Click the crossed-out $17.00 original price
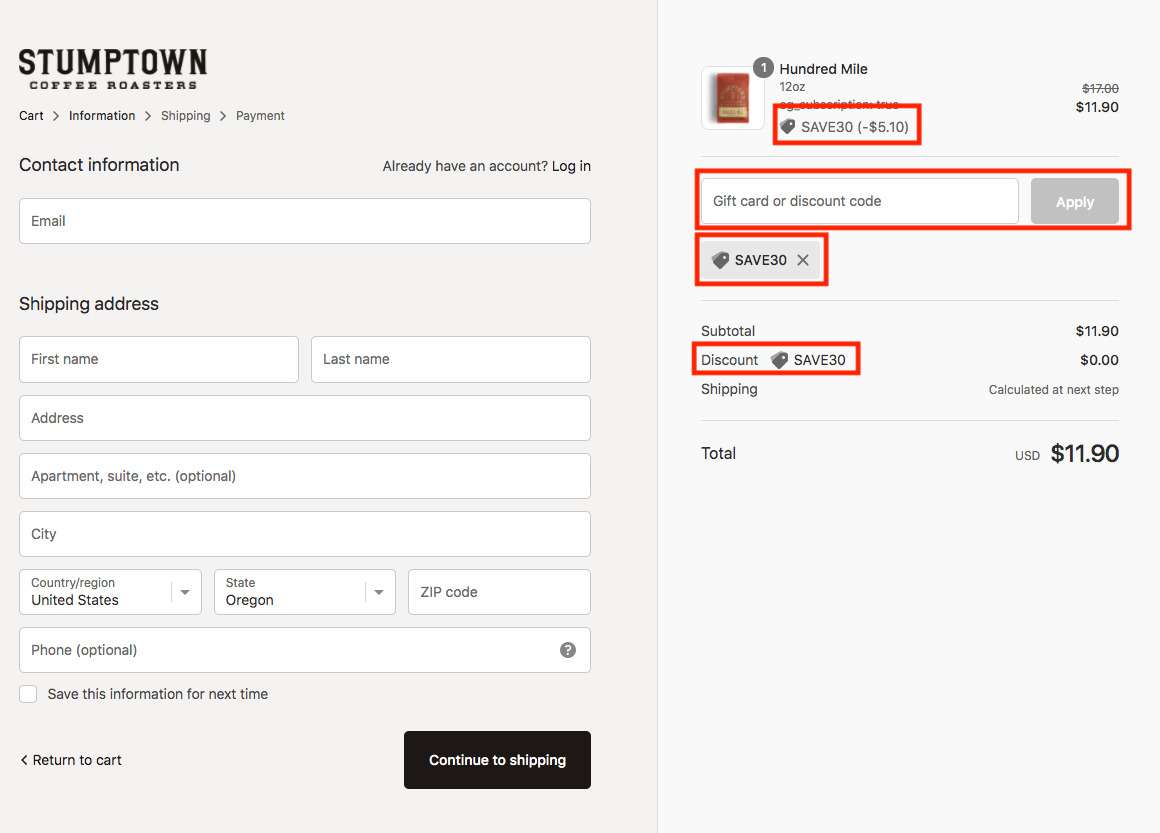 point(1100,88)
